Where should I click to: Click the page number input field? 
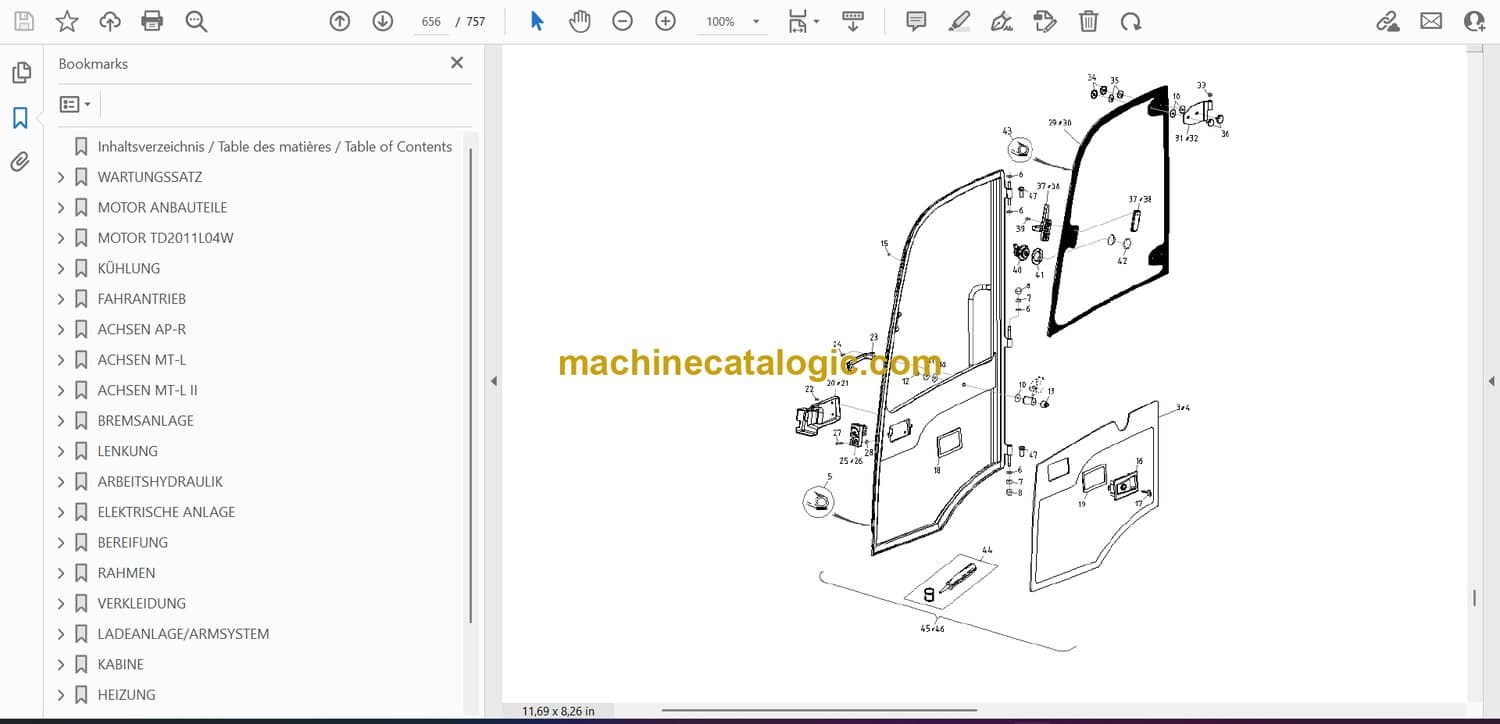pos(431,22)
